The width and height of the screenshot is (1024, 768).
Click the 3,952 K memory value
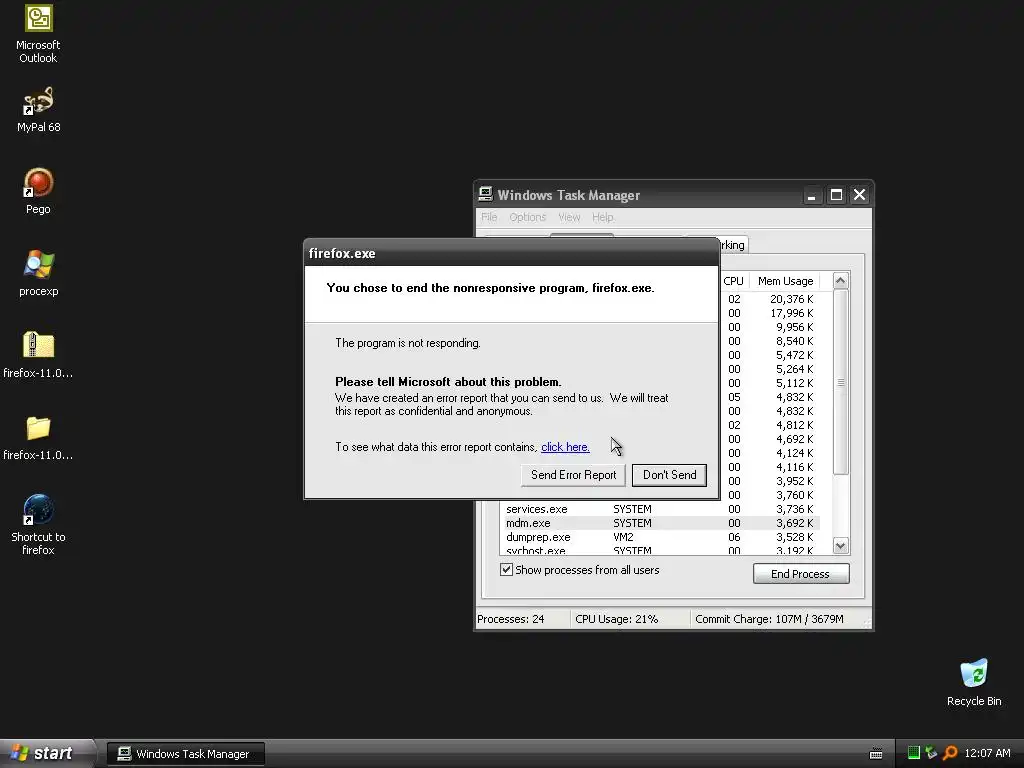click(794, 481)
